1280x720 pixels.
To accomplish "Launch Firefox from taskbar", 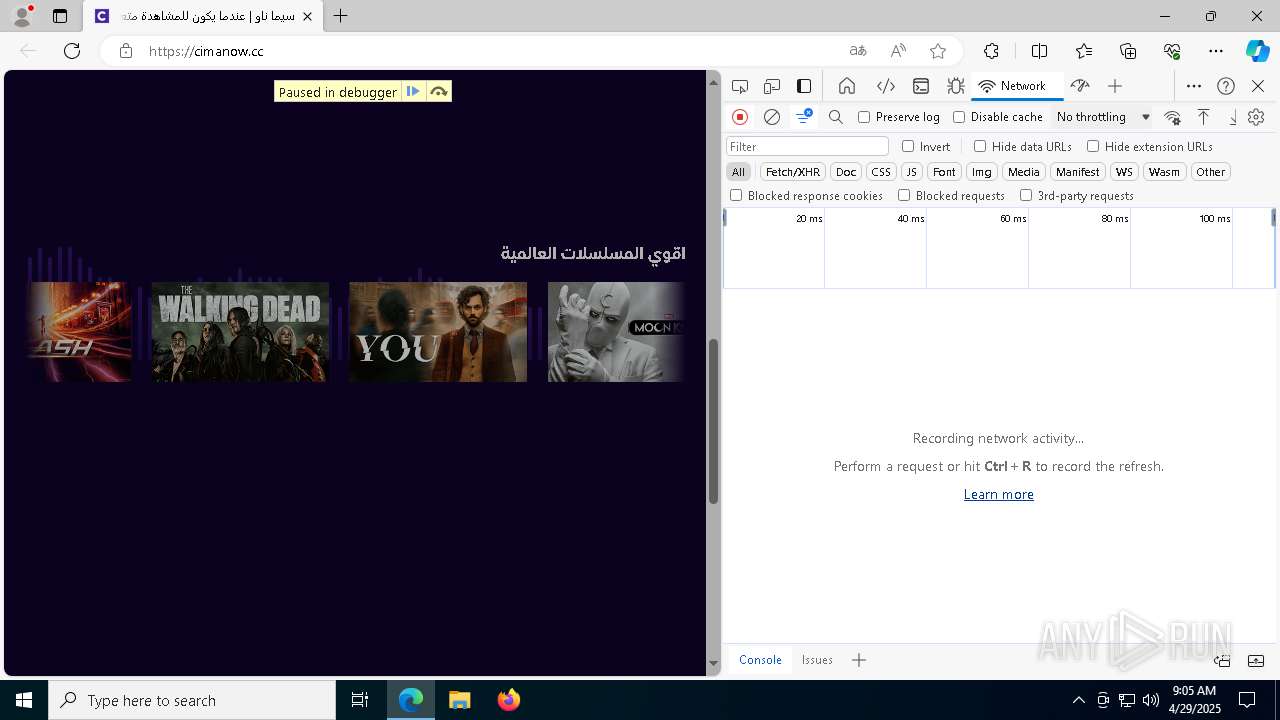I will [509, 700].
